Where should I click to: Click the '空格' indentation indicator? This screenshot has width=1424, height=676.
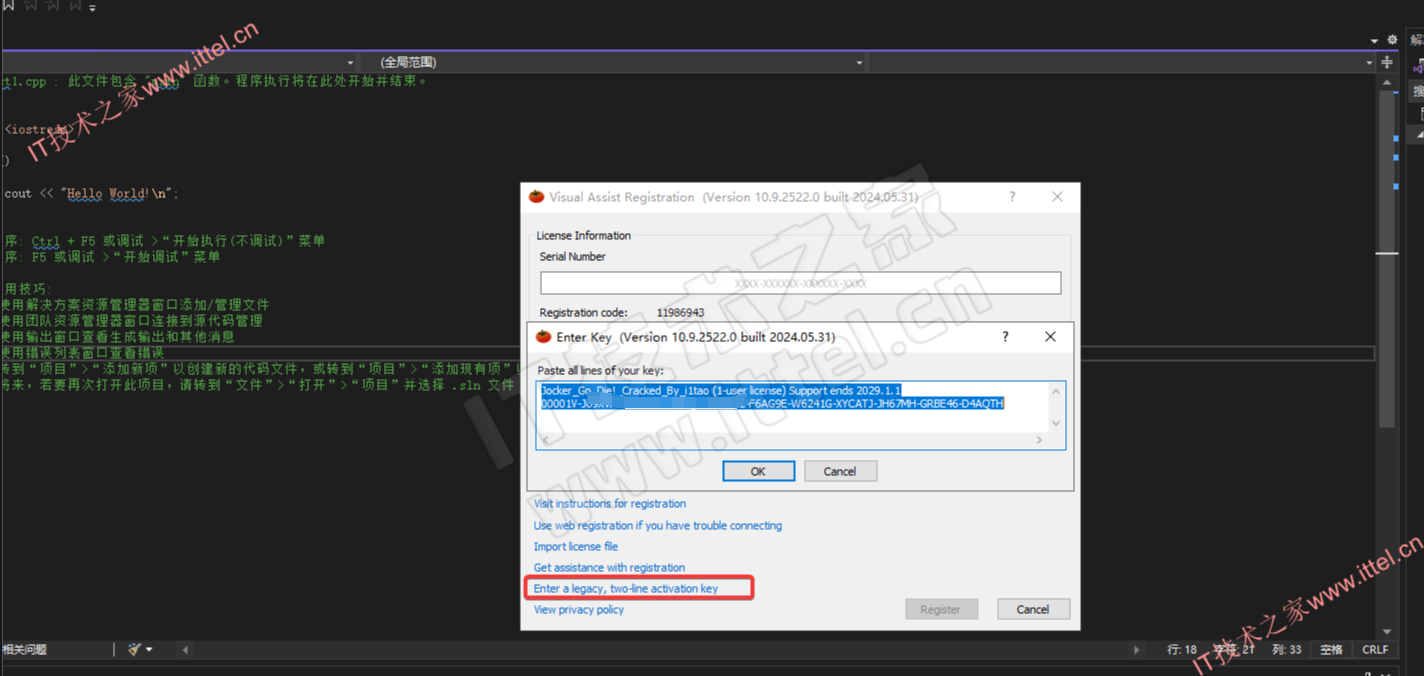coord(1331,649)
